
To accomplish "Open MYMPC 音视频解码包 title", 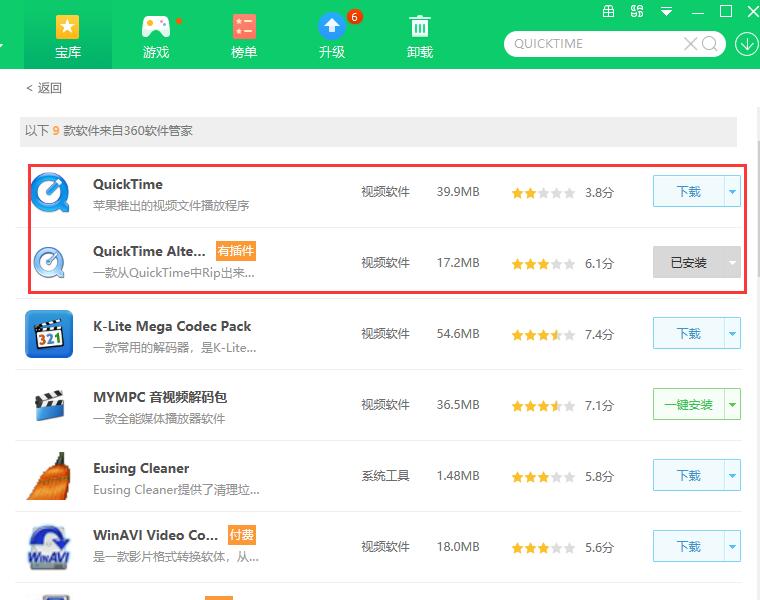I will pyautogui.click(x=160, y=397).
